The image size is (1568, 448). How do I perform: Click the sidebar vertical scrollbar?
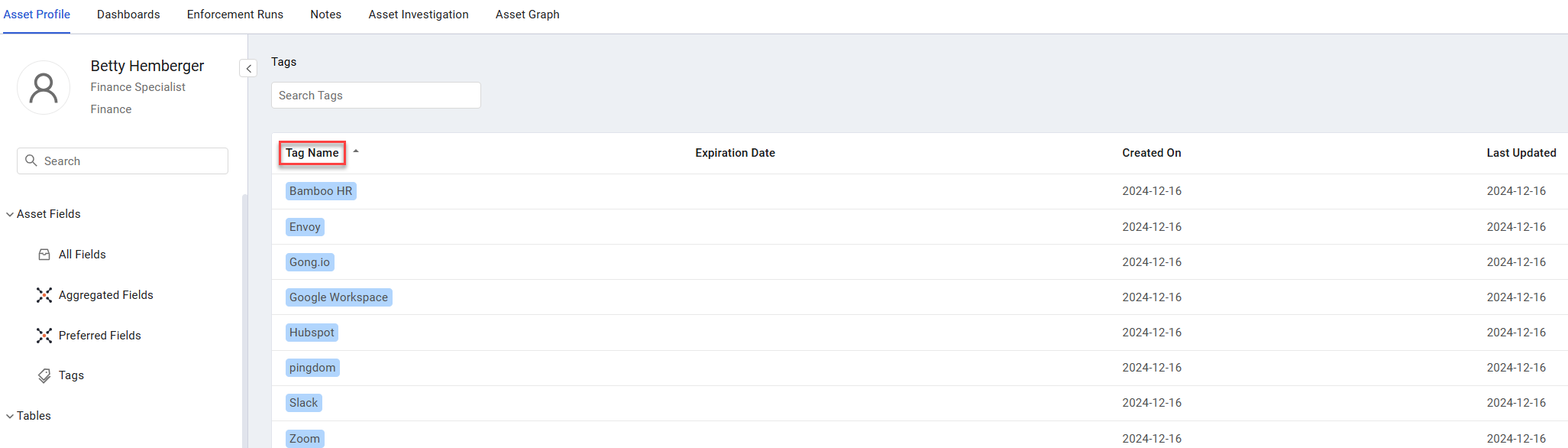coord(244,321)
